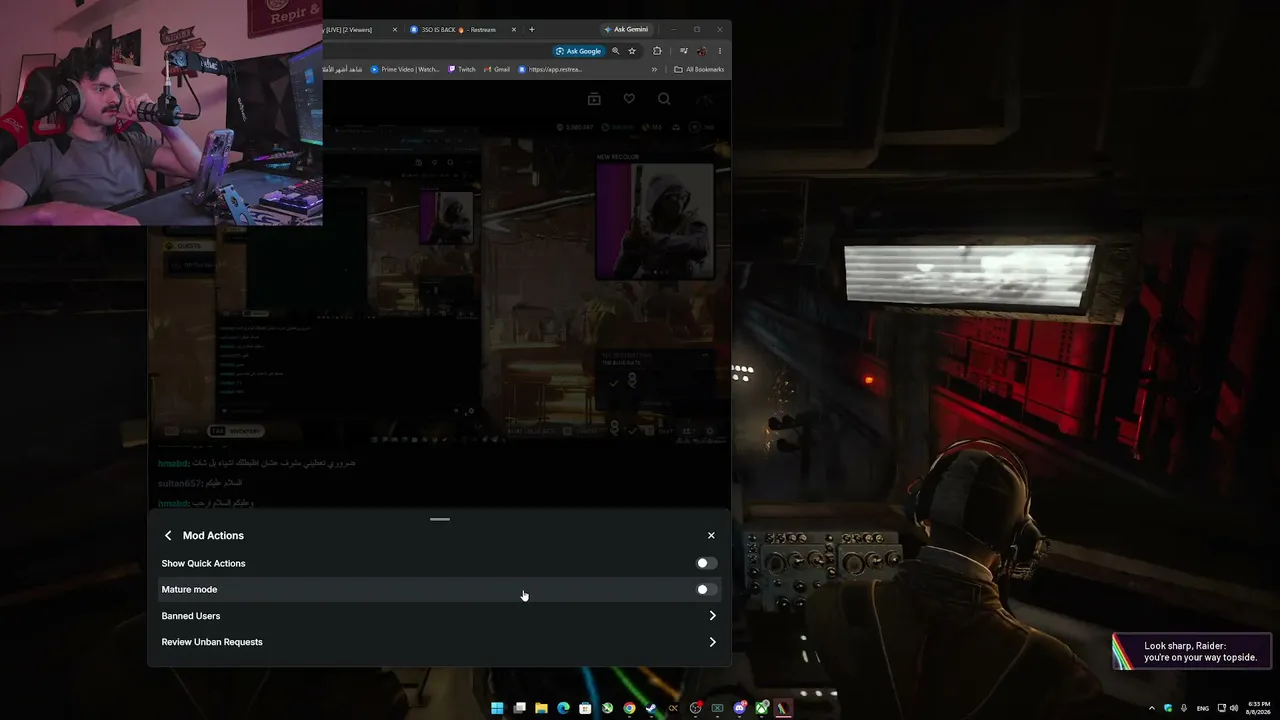Open the Chrome three-dot menu
Image resolution: width=1280 pixels, height=720 pixels.
click(x=719, y=51)
